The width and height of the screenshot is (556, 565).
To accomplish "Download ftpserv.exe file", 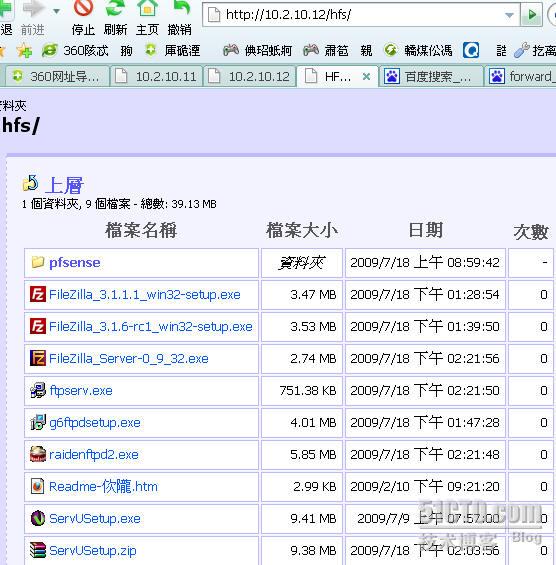I will (81, 391).
